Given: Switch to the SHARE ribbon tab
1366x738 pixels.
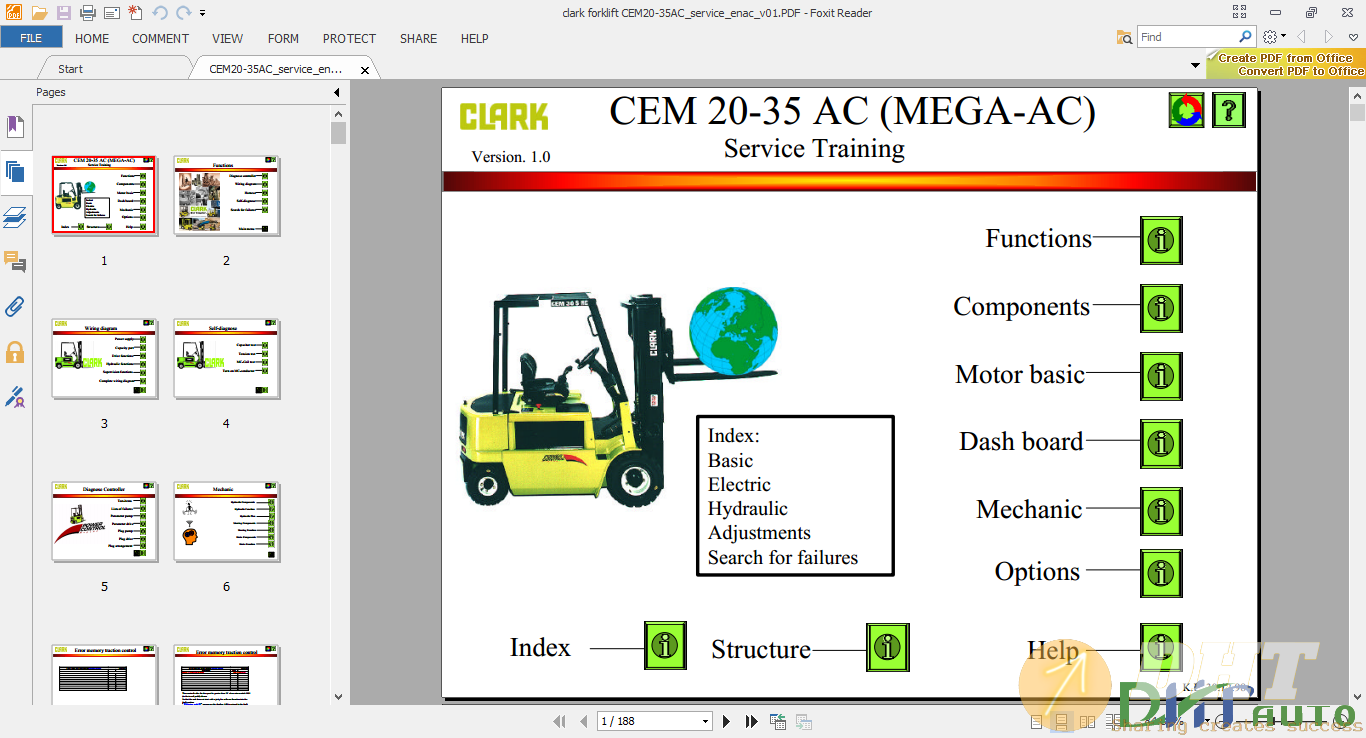Looking at the screenshot, I should pos(418,38).
